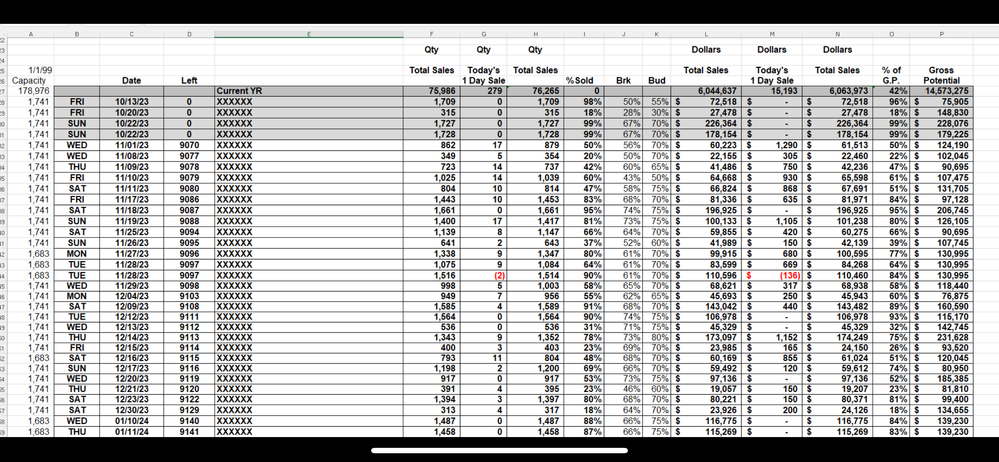999x462 pixels.
Task: Select the 12/30/23 date cell
Action: click(x=131, y=410)
